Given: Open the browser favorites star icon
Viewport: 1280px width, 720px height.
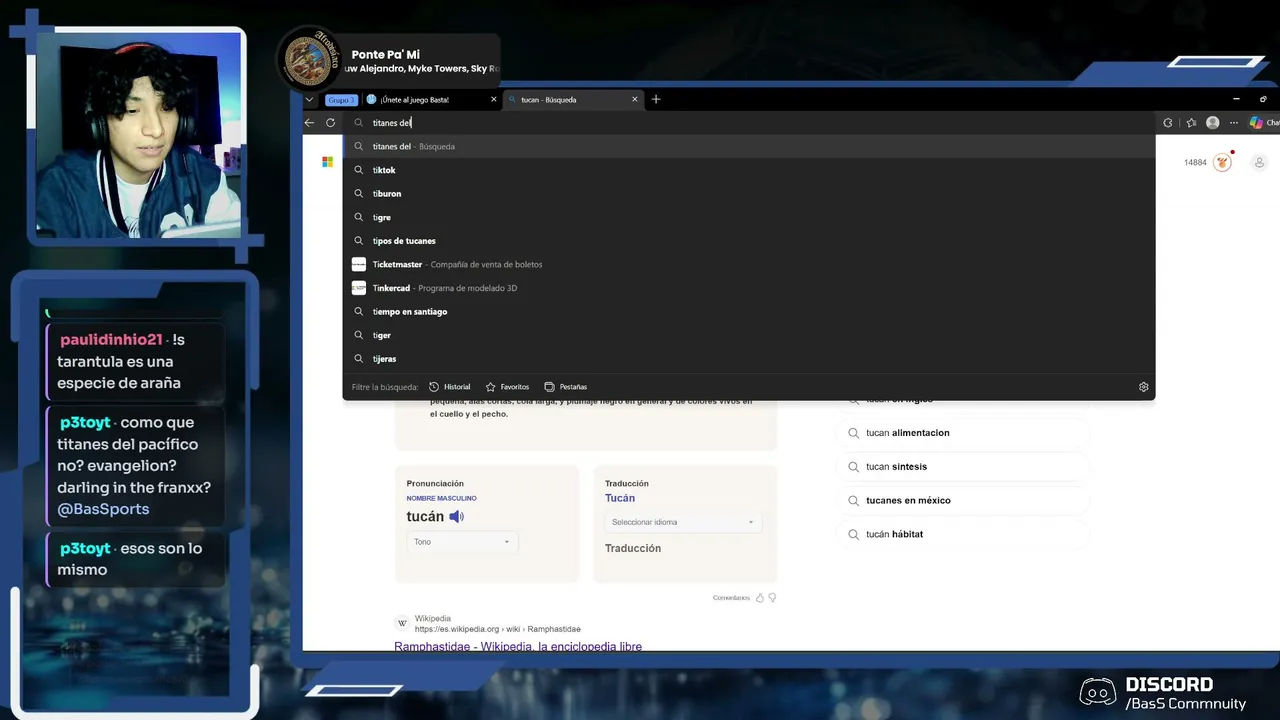Looking at the screenshot, I should pos(1191,123).
